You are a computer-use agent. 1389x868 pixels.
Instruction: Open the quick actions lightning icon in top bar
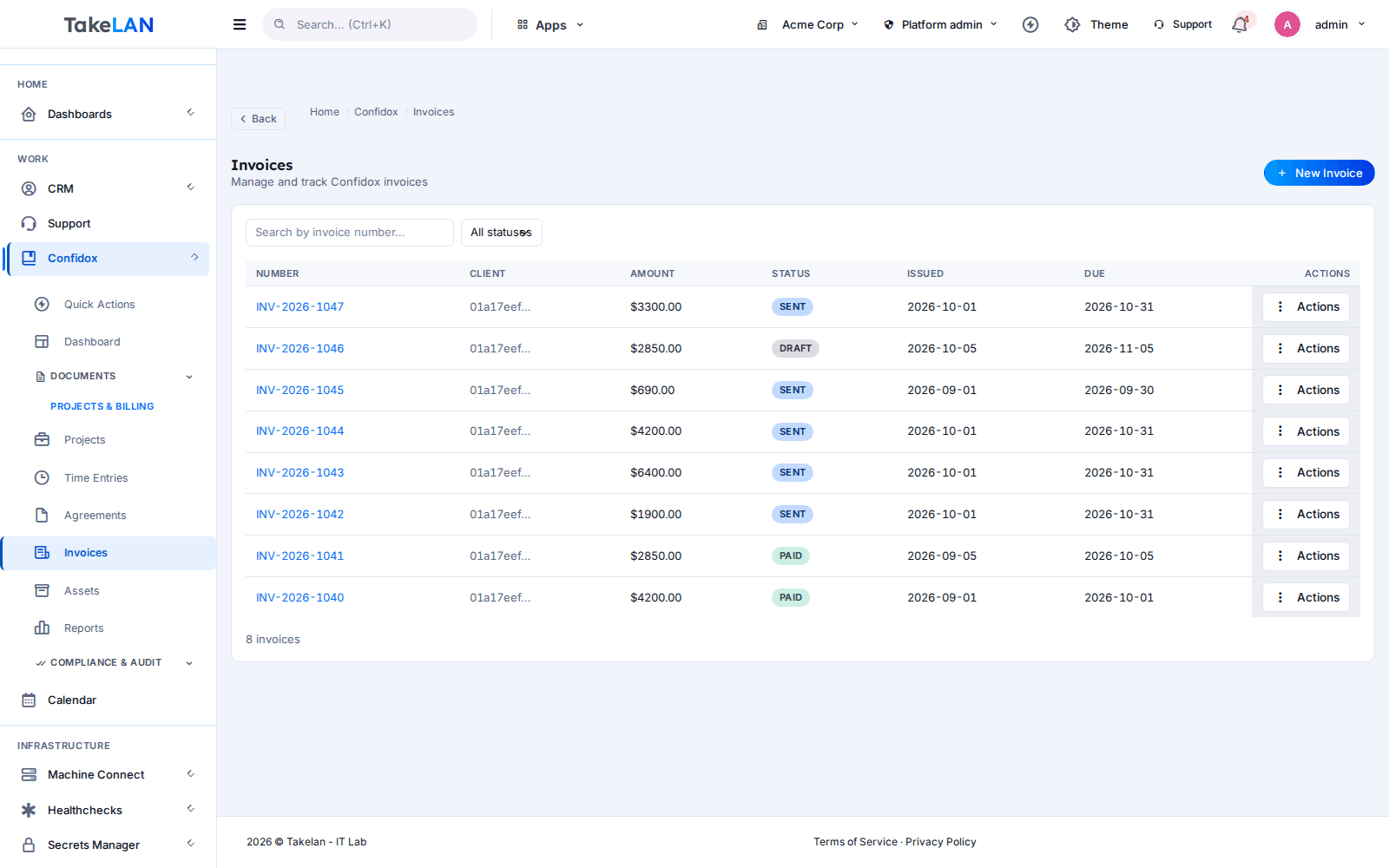(1030, 24)
